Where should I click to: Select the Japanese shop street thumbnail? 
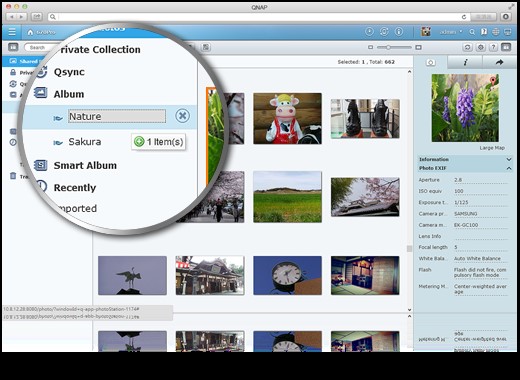pos(210,275)
